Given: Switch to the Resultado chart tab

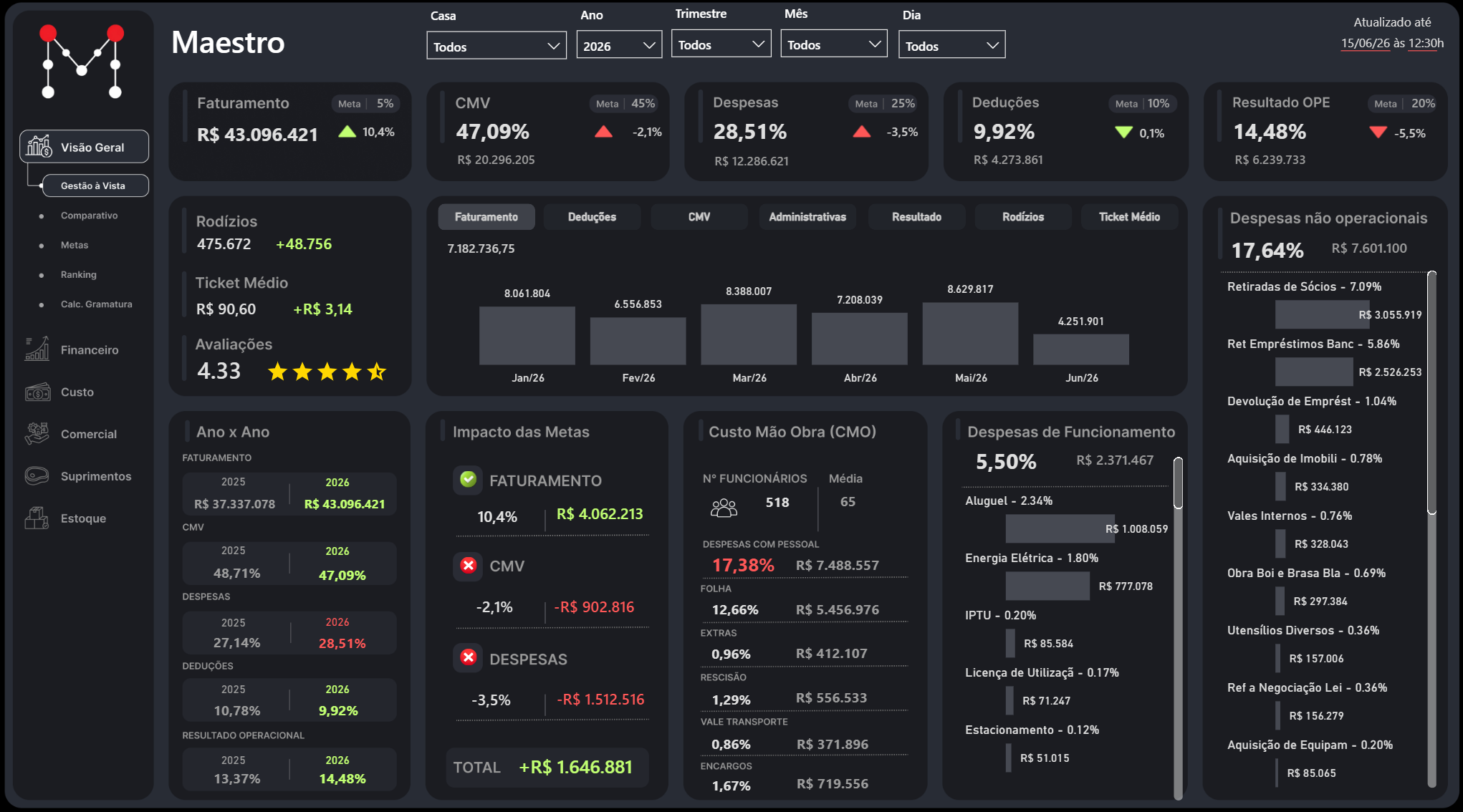Looking at the screenshot, I should (916, 217).
